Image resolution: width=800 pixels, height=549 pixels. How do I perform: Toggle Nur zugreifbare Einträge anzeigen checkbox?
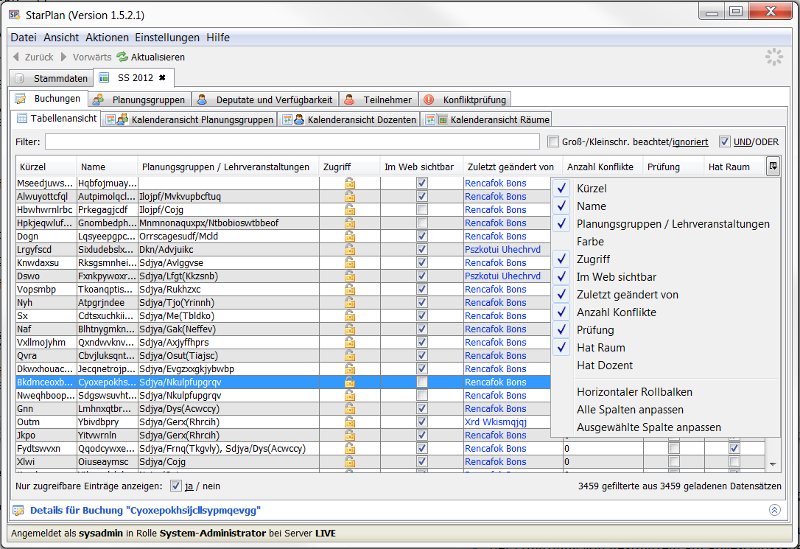coord(176,486)
